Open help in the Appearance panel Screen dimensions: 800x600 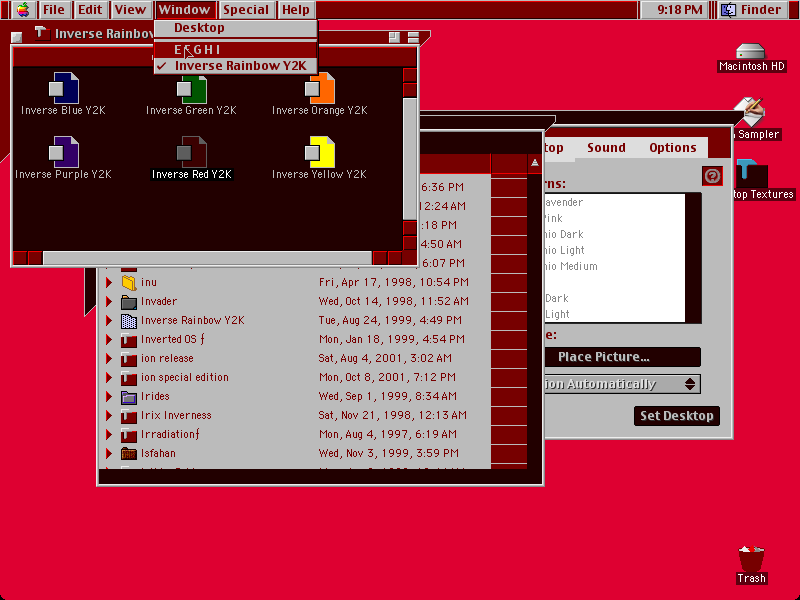pos(712,176)
